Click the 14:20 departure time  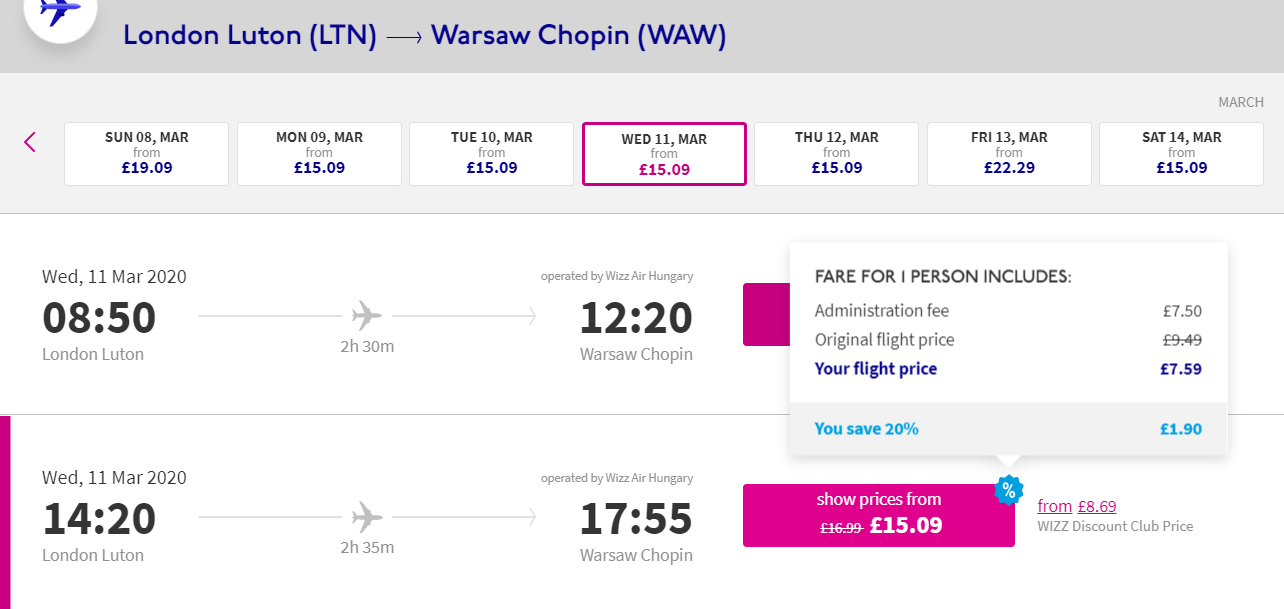[99, 518]
